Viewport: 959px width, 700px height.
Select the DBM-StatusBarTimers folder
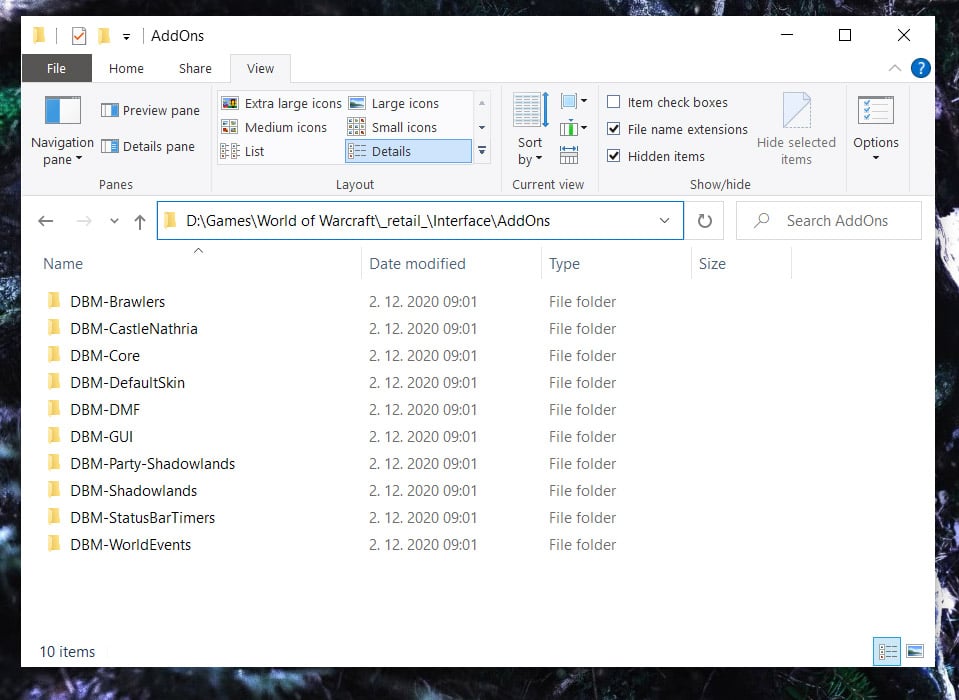click(143, 517)
